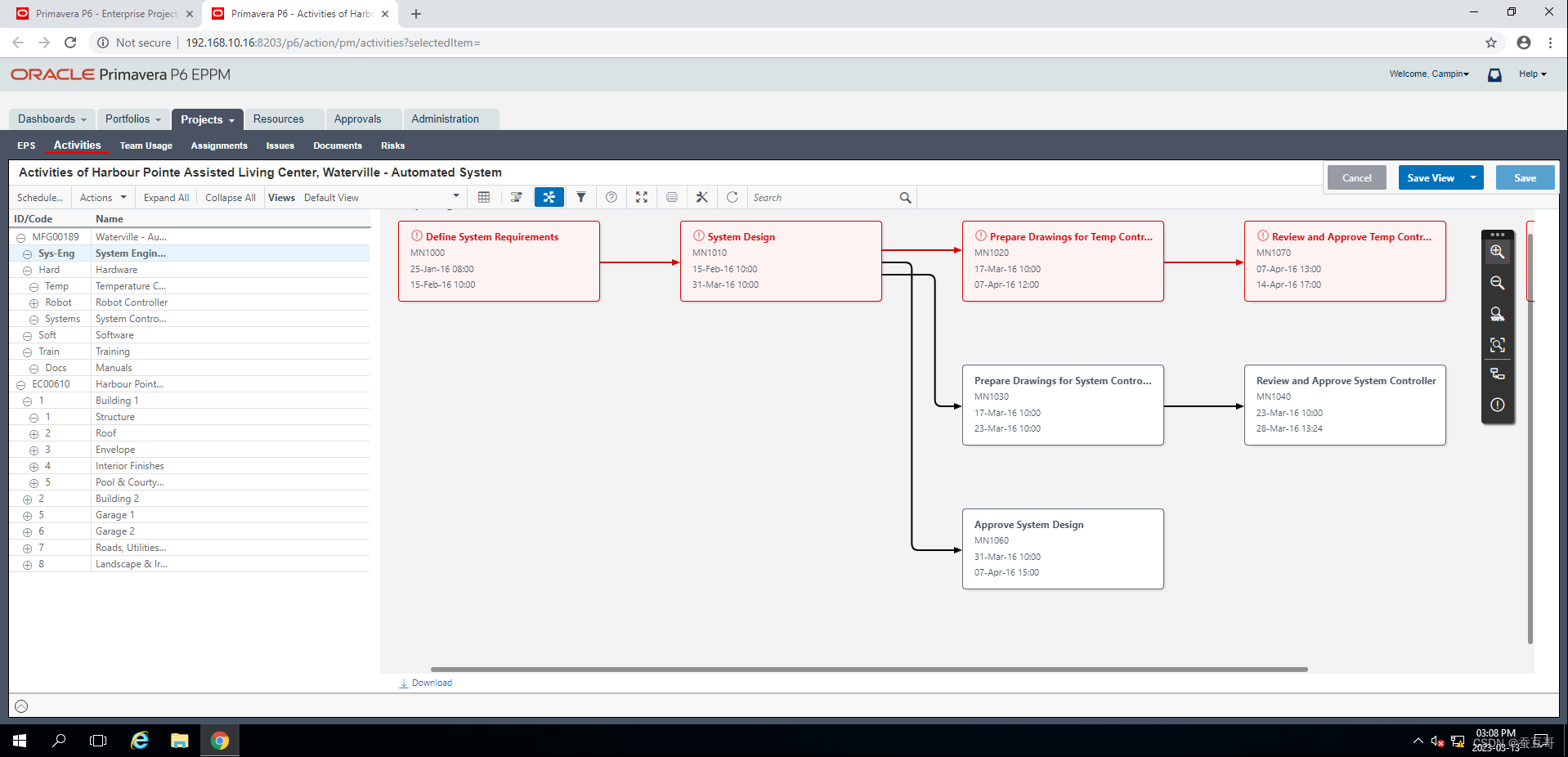
Task: Click Expand All
Action: click(166, 198)
